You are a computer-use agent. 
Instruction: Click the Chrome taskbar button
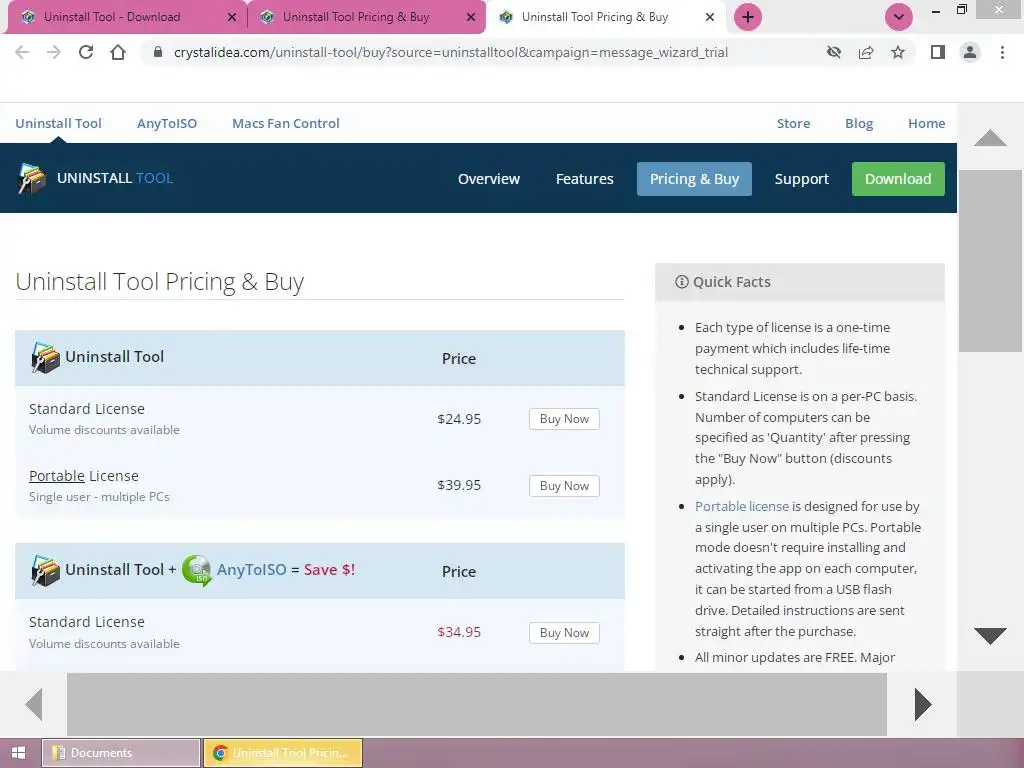click(x=283, y=753)
